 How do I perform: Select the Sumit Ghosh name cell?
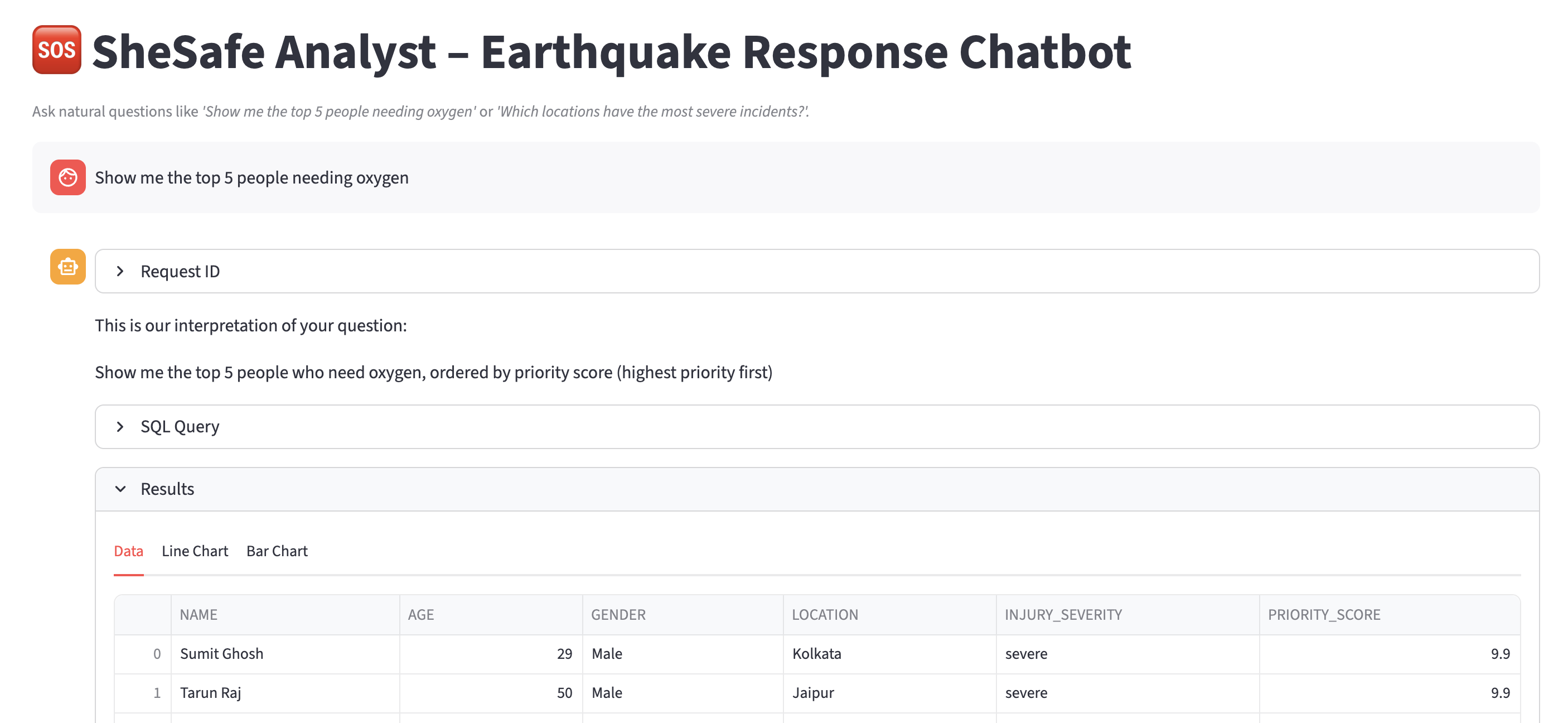click(x=221, y=654)
